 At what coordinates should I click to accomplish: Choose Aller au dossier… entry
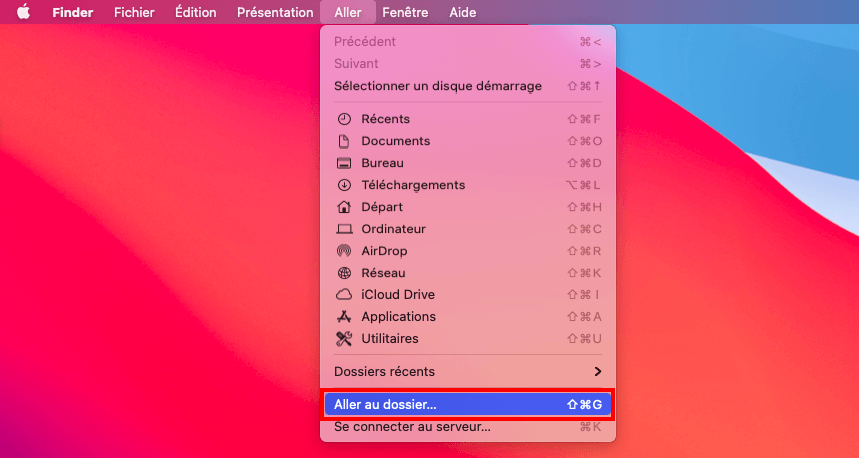(467, 405)
